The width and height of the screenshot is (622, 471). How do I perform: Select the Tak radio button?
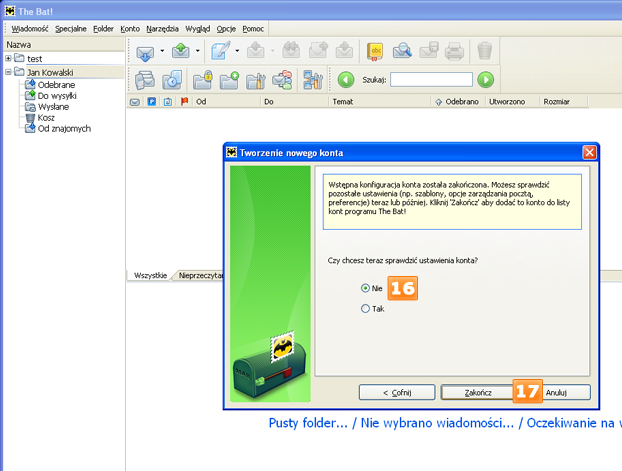point(365,309)
